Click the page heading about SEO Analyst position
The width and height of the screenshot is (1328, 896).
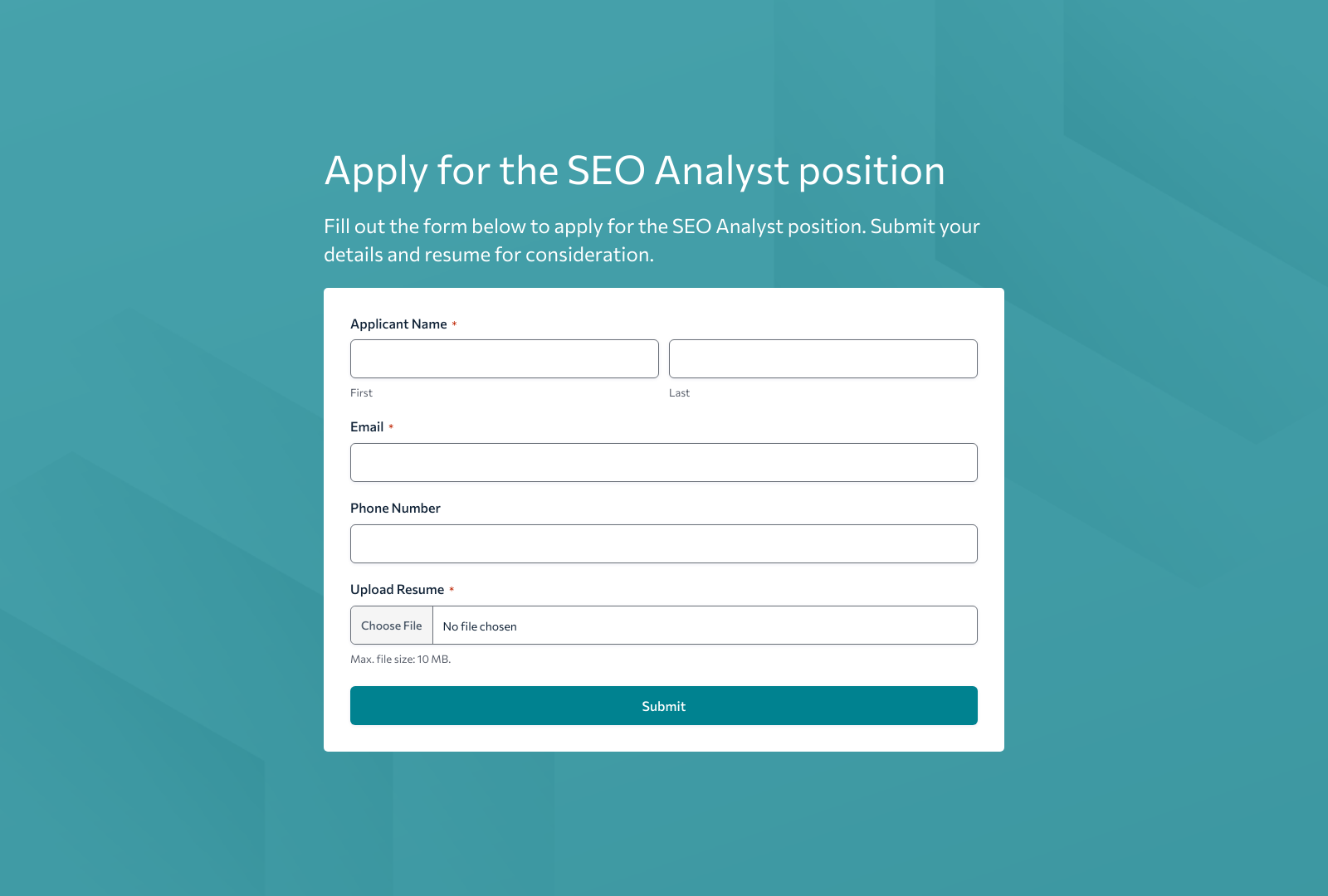(x=634, y=170)
